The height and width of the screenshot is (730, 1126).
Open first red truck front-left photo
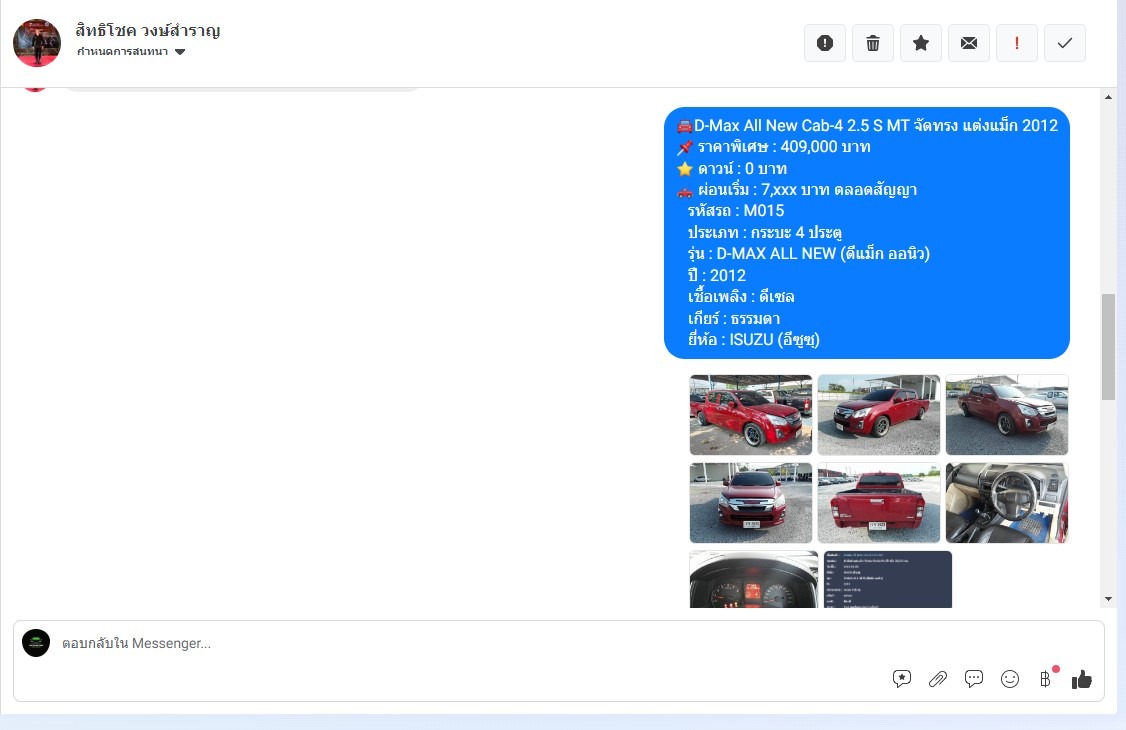coord(751,415)
